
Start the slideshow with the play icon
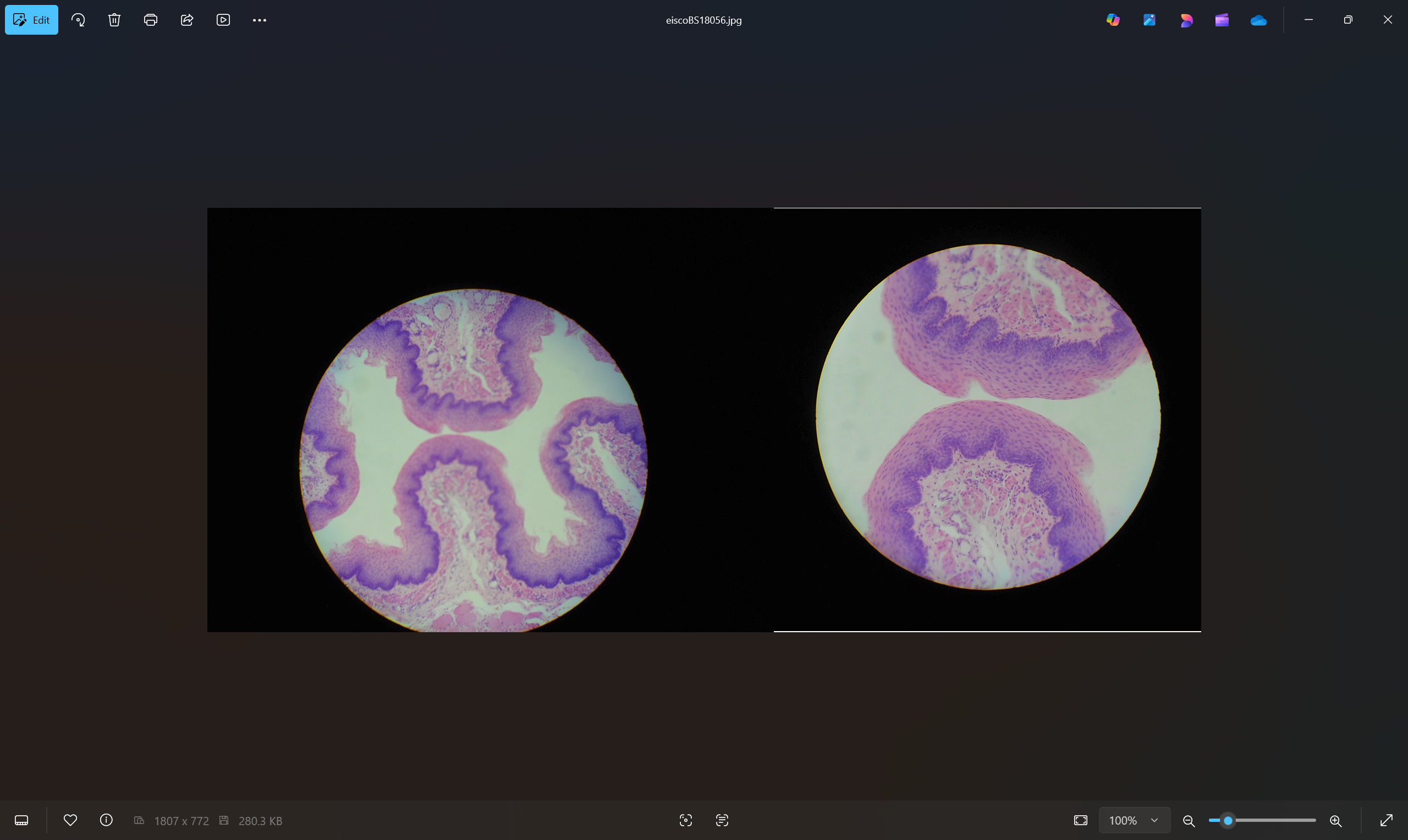point(223,20)
